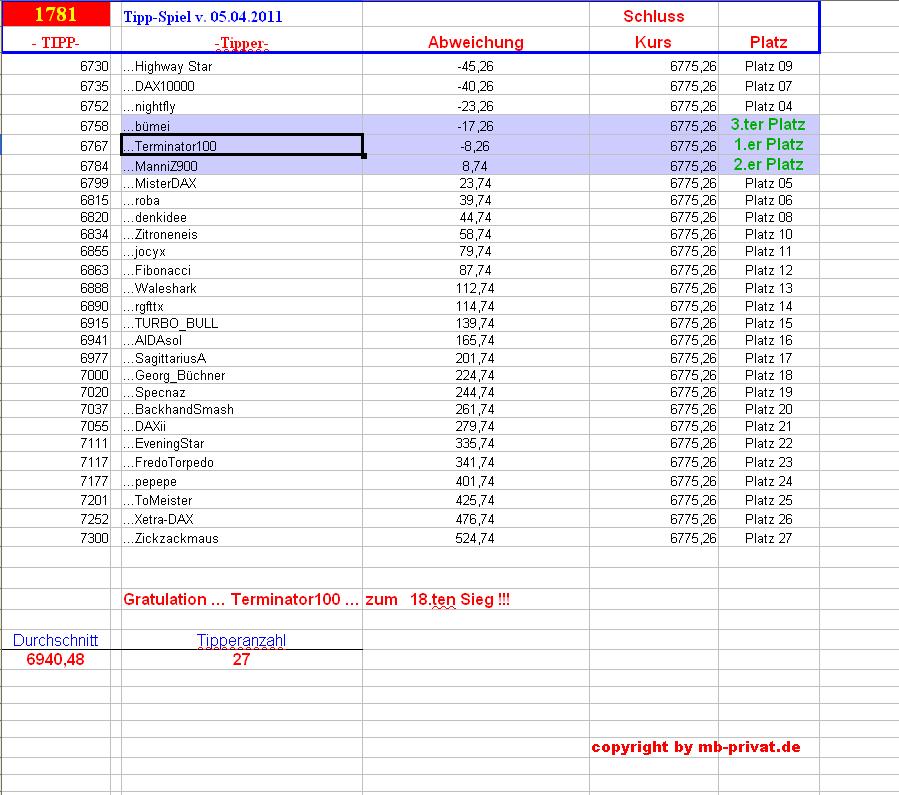
Task: Select the BackhandSmash cell
Action: (x=241, y=409)
